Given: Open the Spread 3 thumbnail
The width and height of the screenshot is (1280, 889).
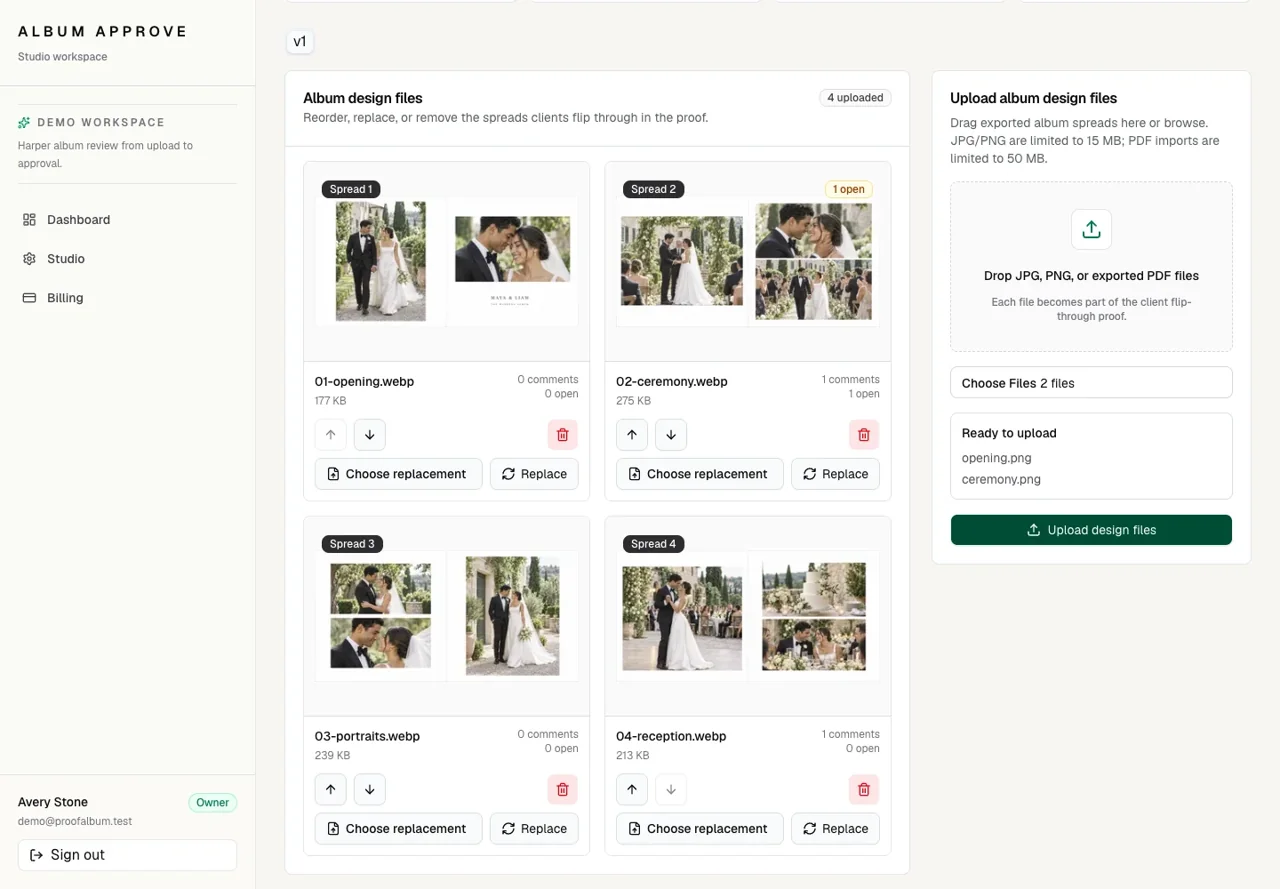Looking at the screenshot, I should [447, 617].
